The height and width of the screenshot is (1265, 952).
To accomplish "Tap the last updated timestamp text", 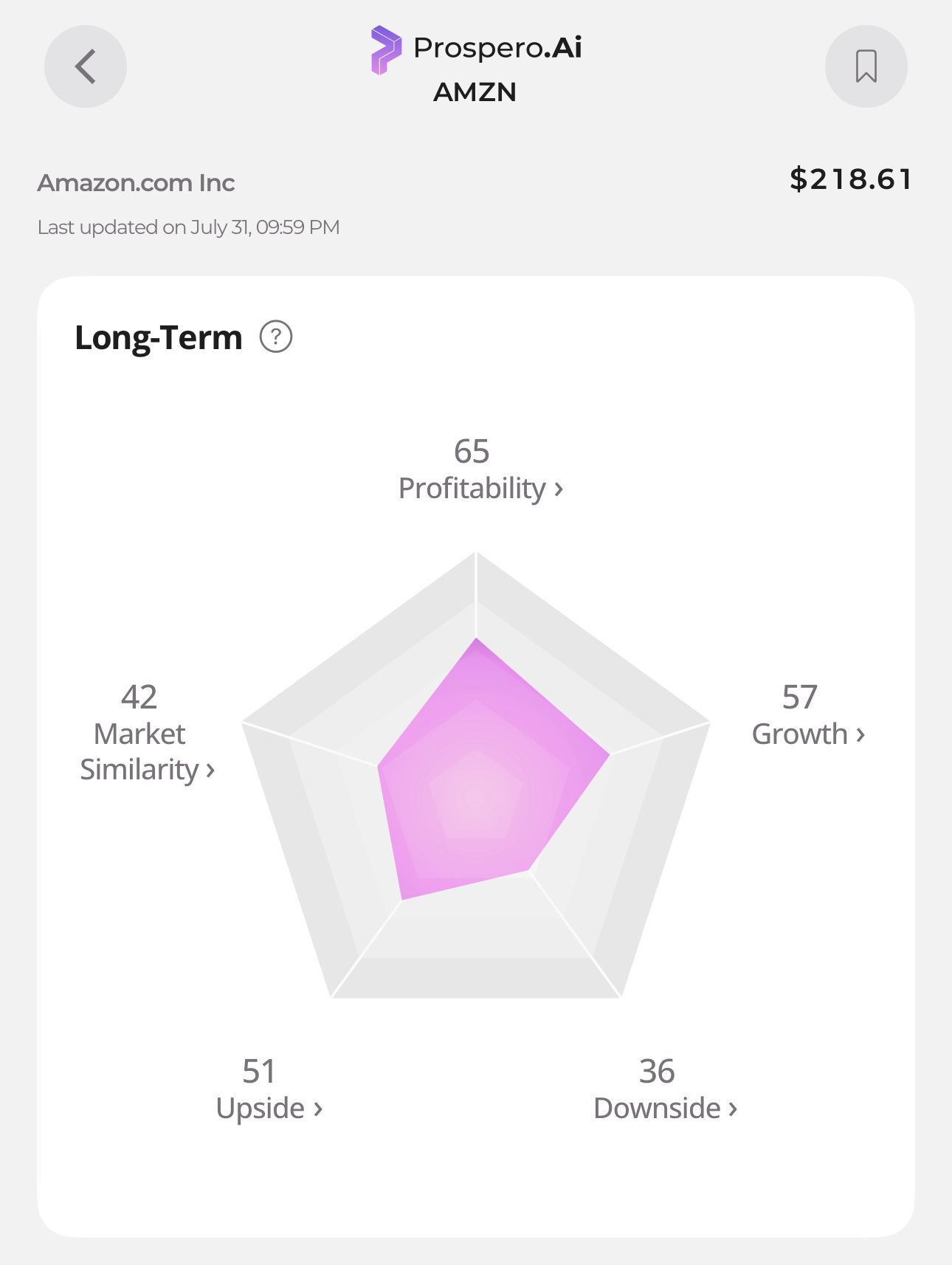I will click(188, 227).
